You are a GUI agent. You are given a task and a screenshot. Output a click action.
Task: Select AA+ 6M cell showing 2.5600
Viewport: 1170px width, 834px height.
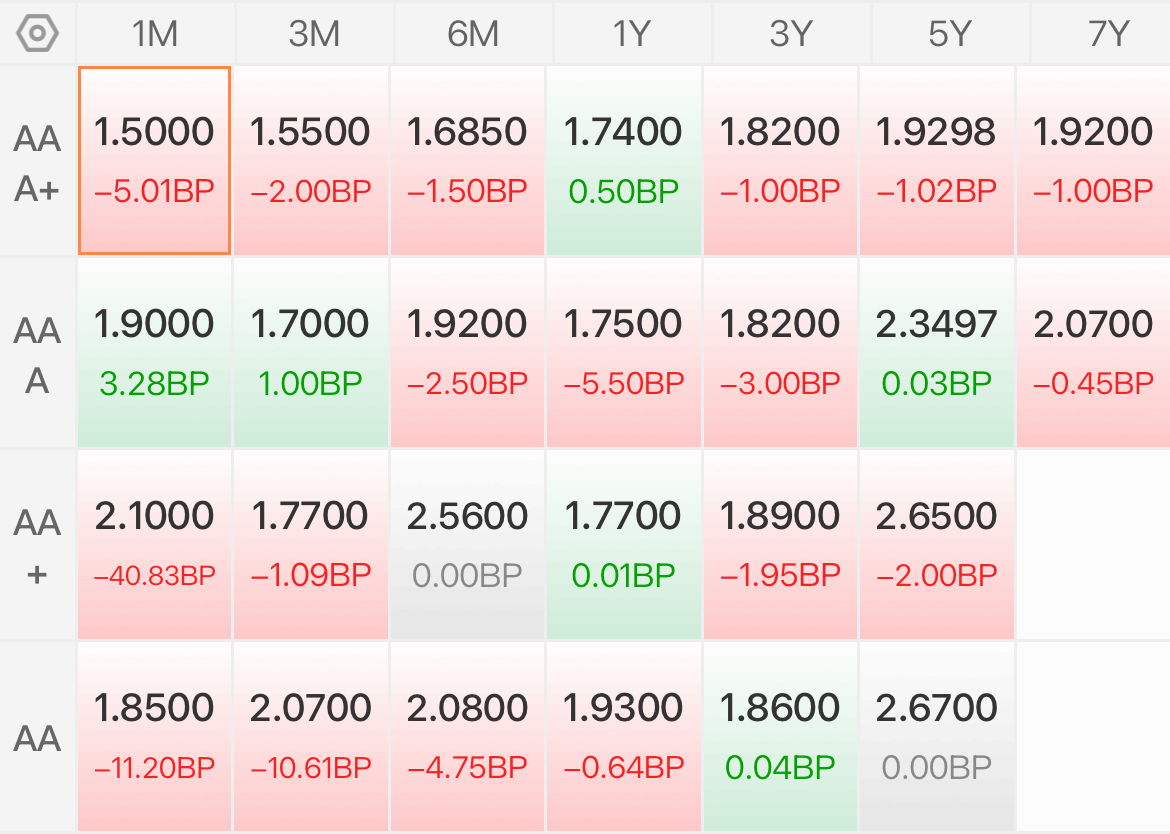[467, 545]
